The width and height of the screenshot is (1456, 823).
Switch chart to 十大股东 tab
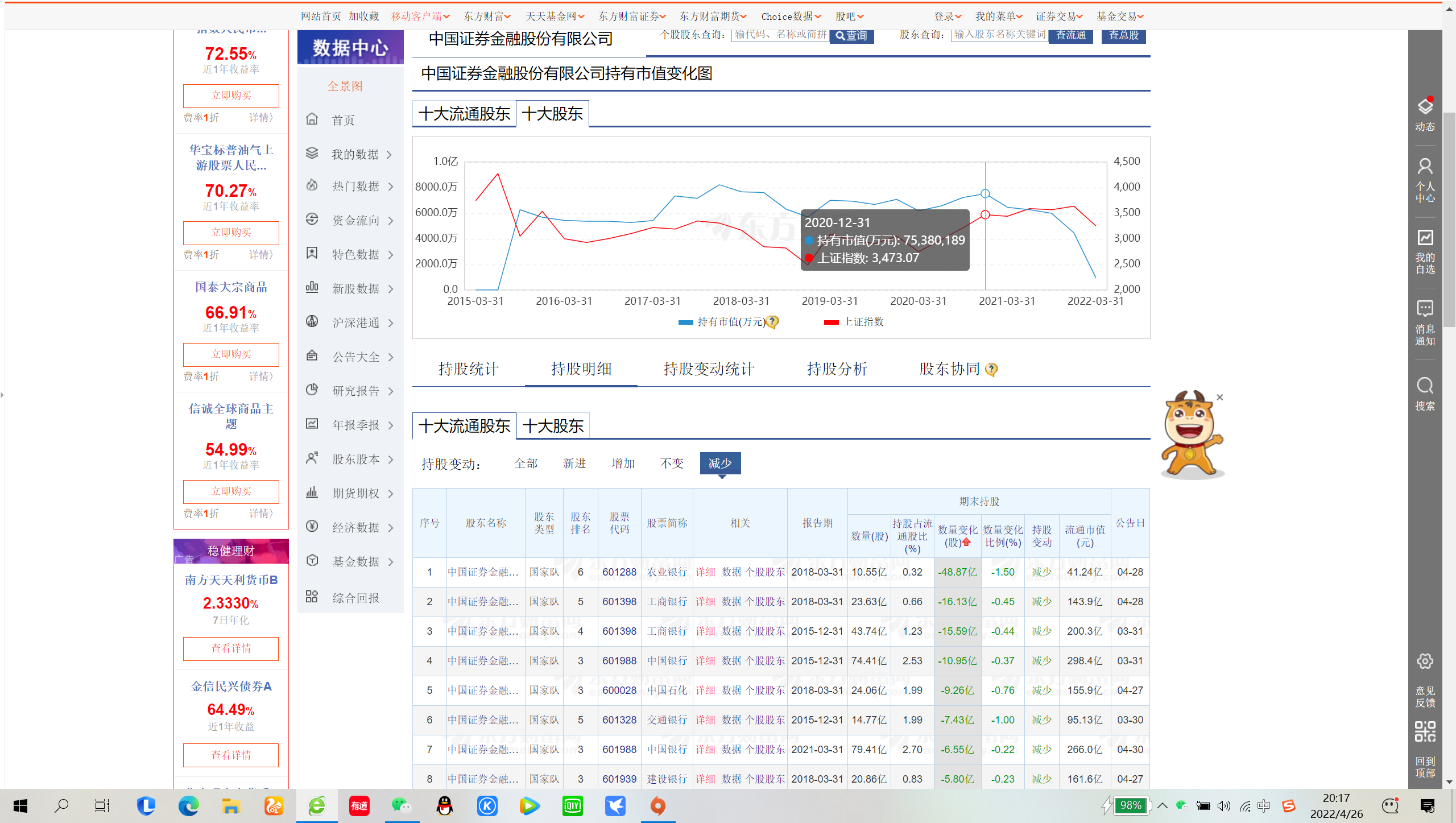coord(552,114)
